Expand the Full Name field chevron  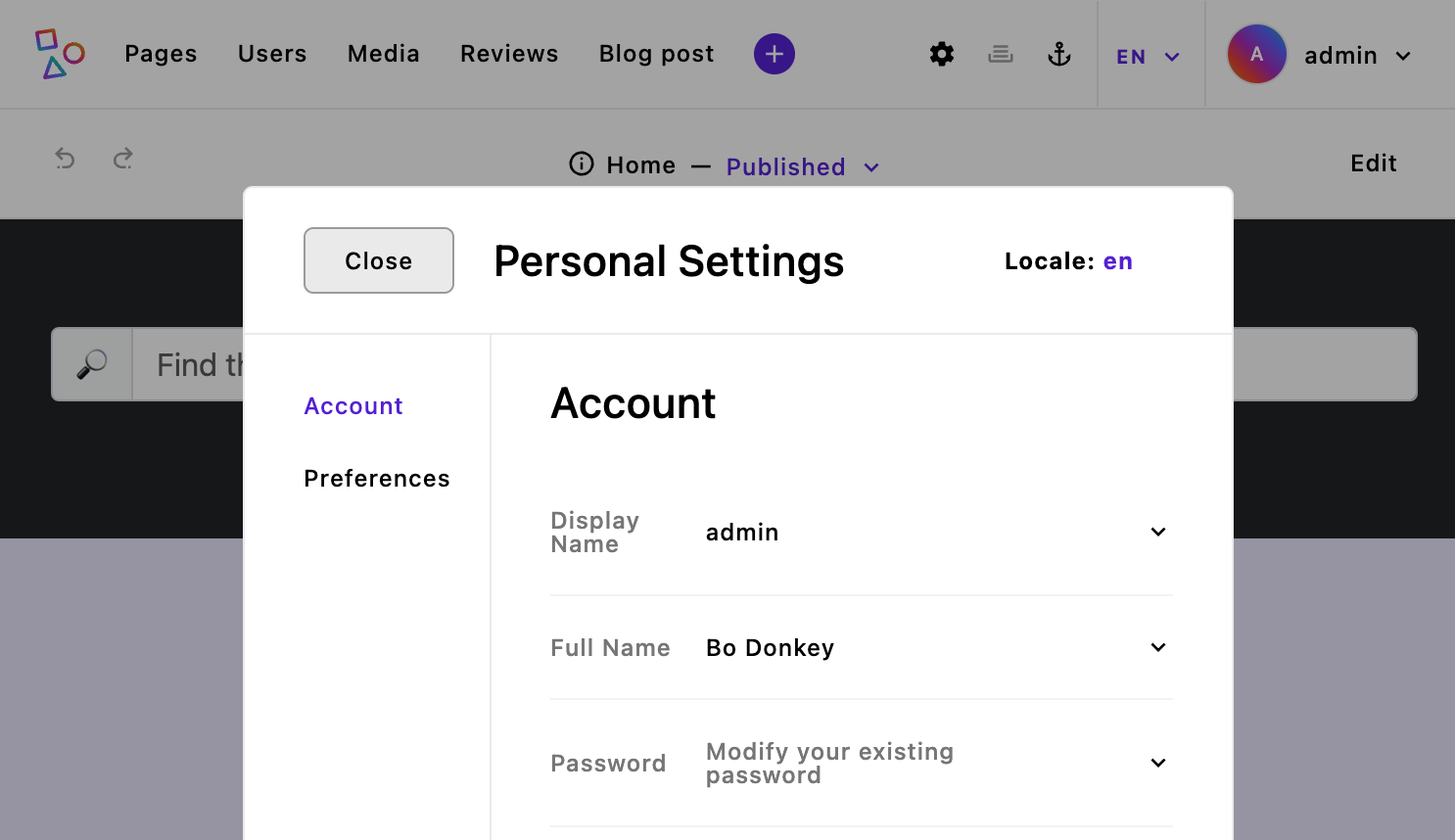[1157, 647]
